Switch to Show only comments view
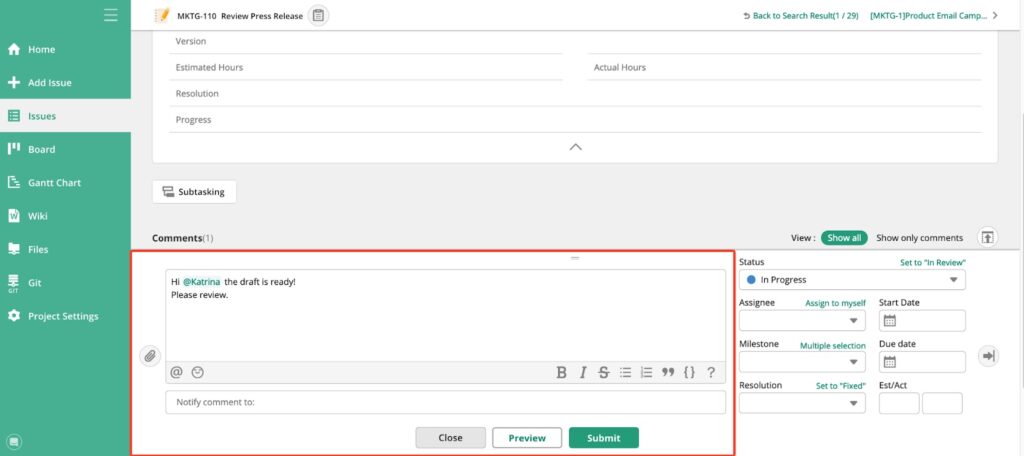This screenshot has height=456, width=1024. [x=920, y=238]
